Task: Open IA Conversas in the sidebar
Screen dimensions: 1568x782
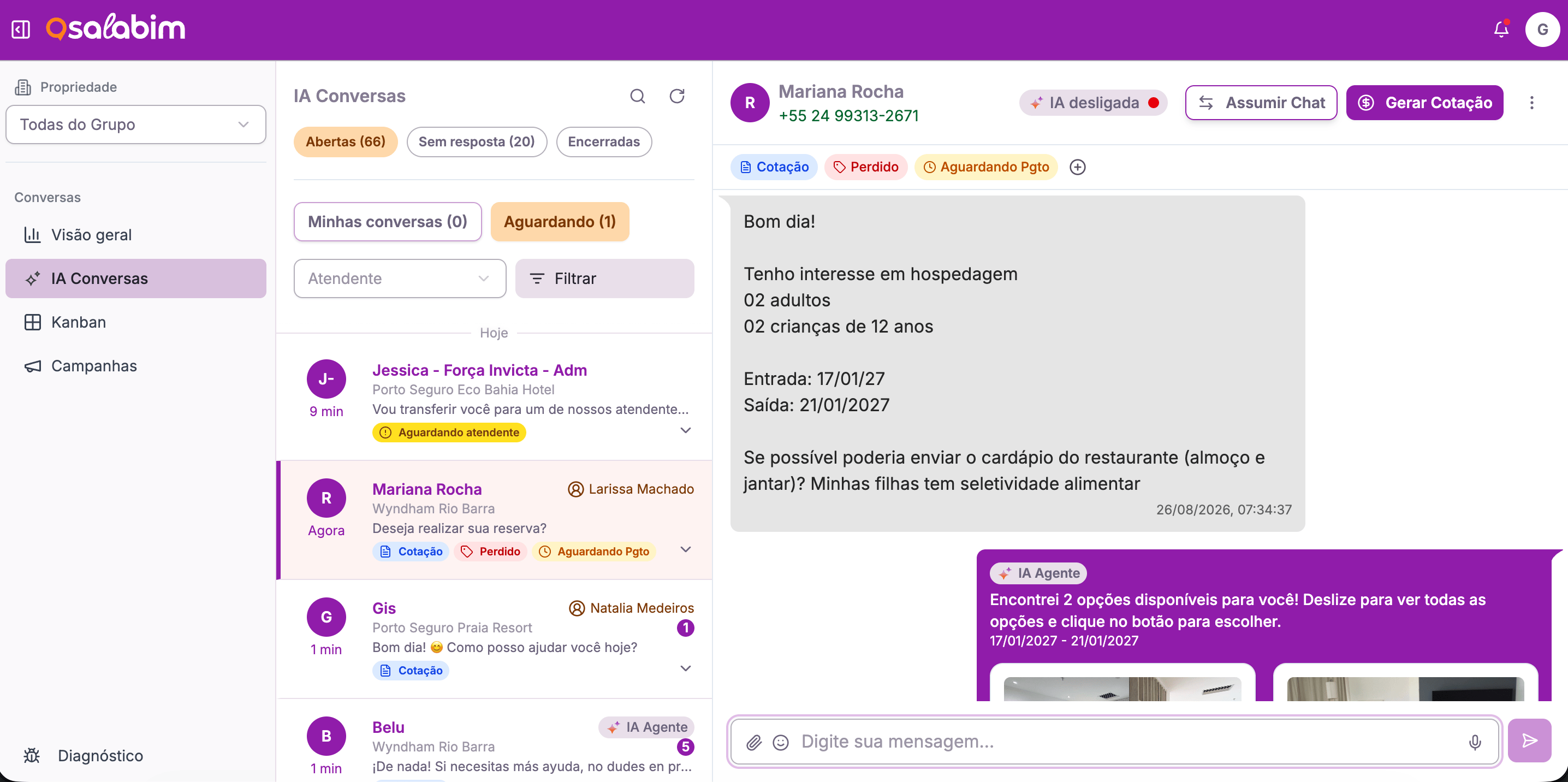Action: (x=136, y=279)
